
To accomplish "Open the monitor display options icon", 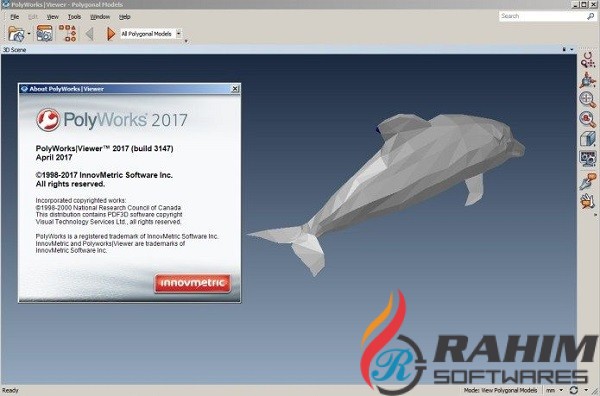I will click(588, 158).
